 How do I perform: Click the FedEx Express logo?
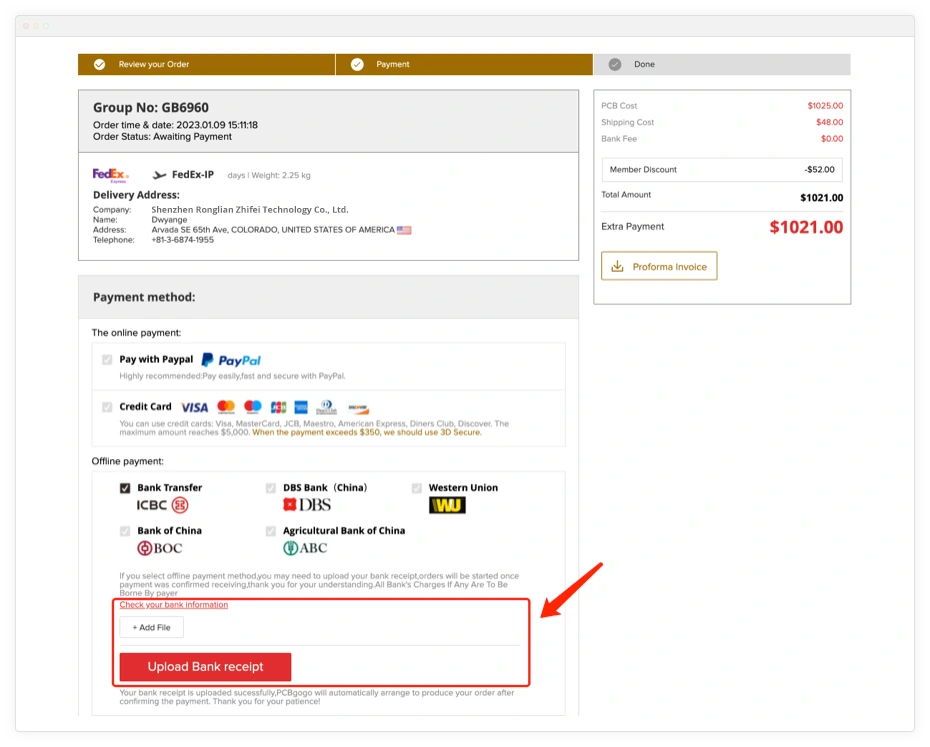tap(110, 175)
